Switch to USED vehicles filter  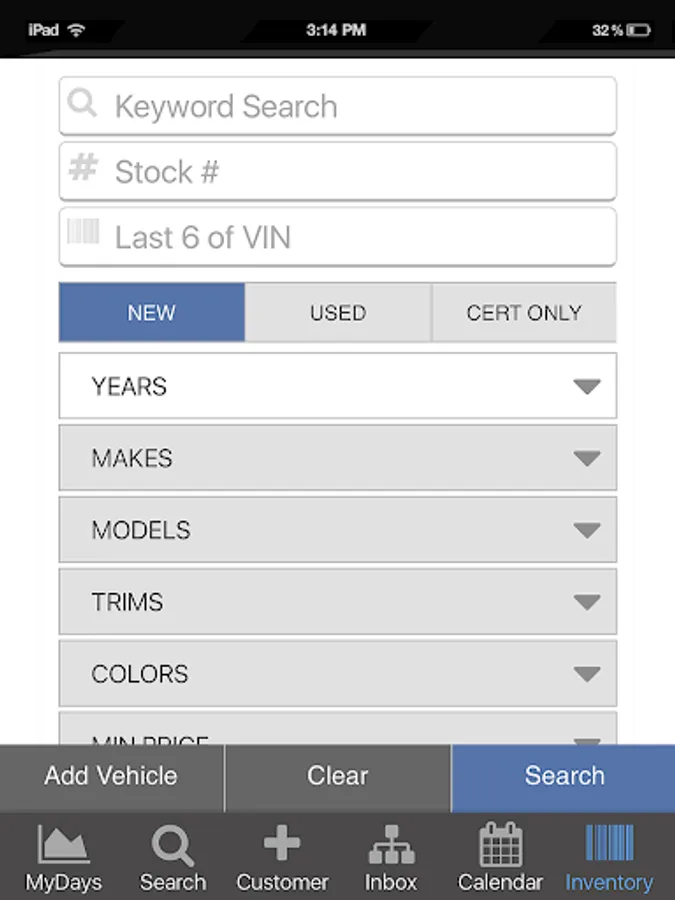pyautogui.click(x=338, y=313)
